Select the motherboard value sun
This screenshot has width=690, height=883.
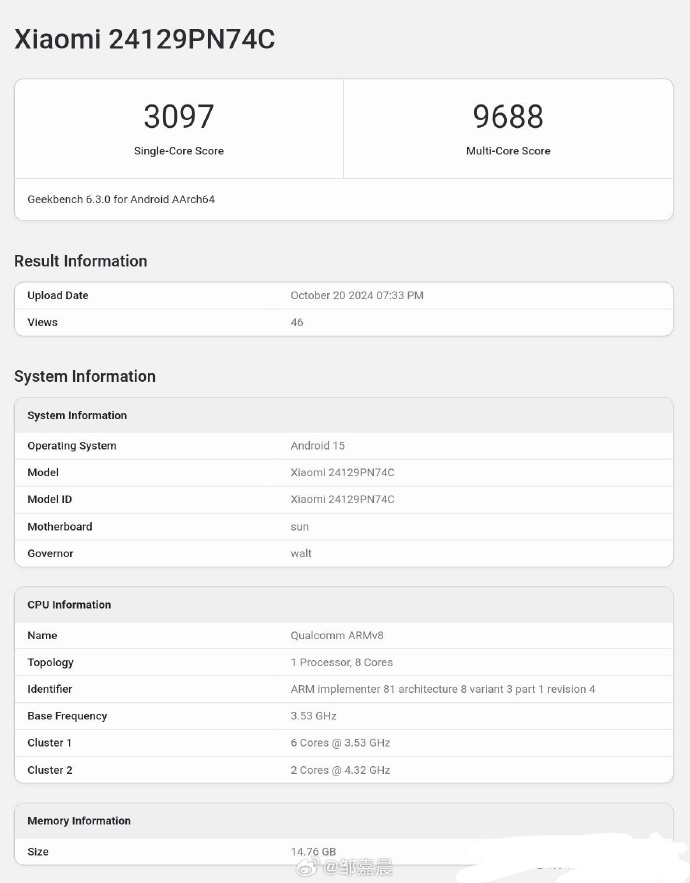click(x=300, y=527)
